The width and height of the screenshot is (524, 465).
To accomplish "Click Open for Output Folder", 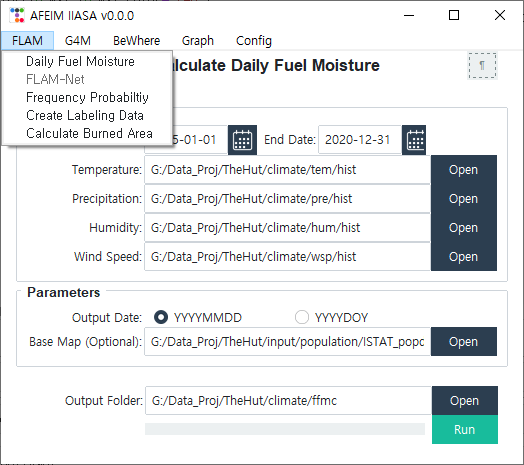I will [465, 400].
